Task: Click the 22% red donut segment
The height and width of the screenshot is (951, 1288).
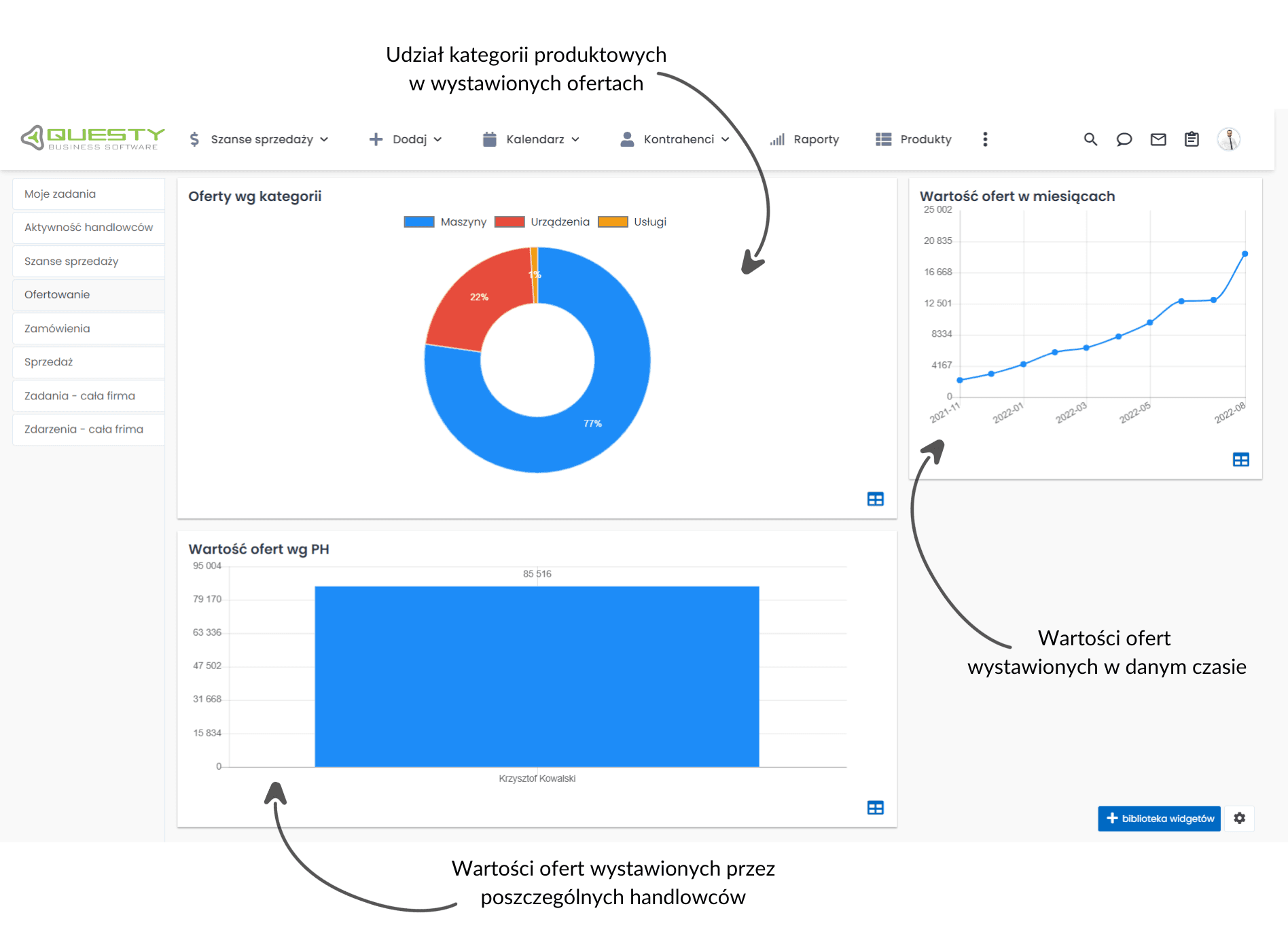Action: click(x=478, y=297)
